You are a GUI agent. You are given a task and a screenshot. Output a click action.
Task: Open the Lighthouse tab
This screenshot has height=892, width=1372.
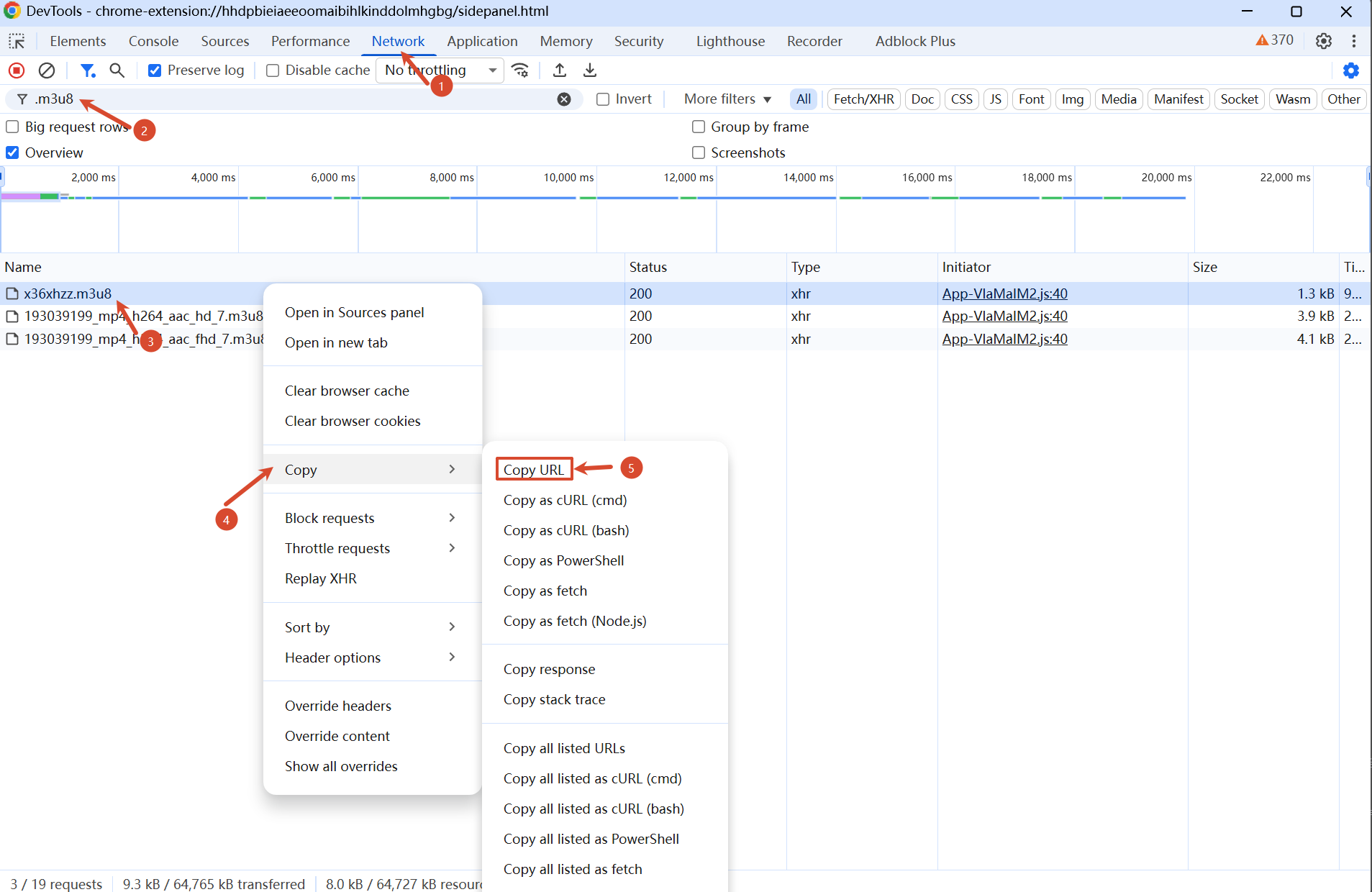point(730,41)
